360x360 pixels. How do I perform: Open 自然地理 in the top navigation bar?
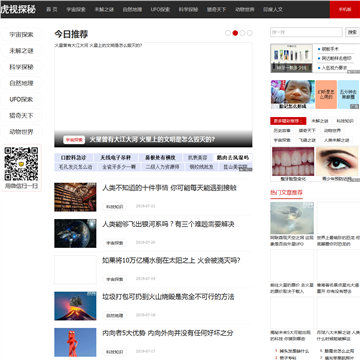pos(132,9)
